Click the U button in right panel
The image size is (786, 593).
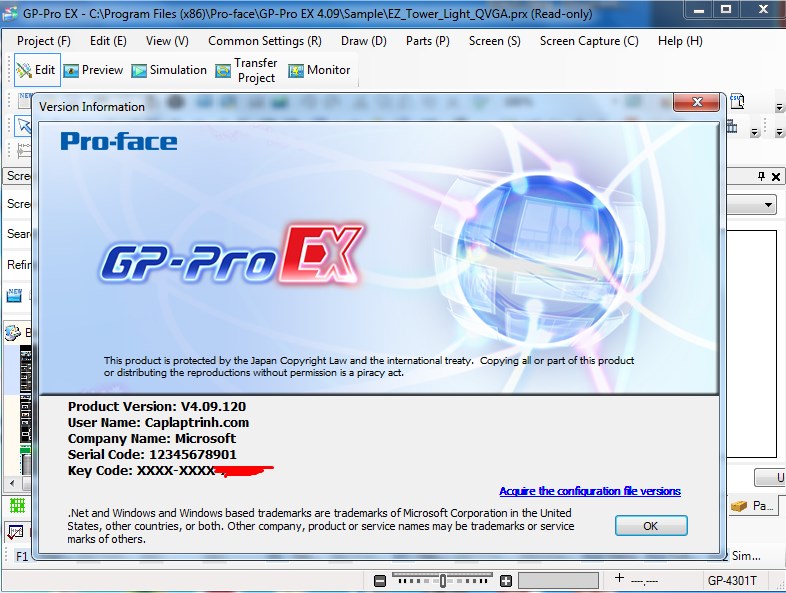[770, 477]
